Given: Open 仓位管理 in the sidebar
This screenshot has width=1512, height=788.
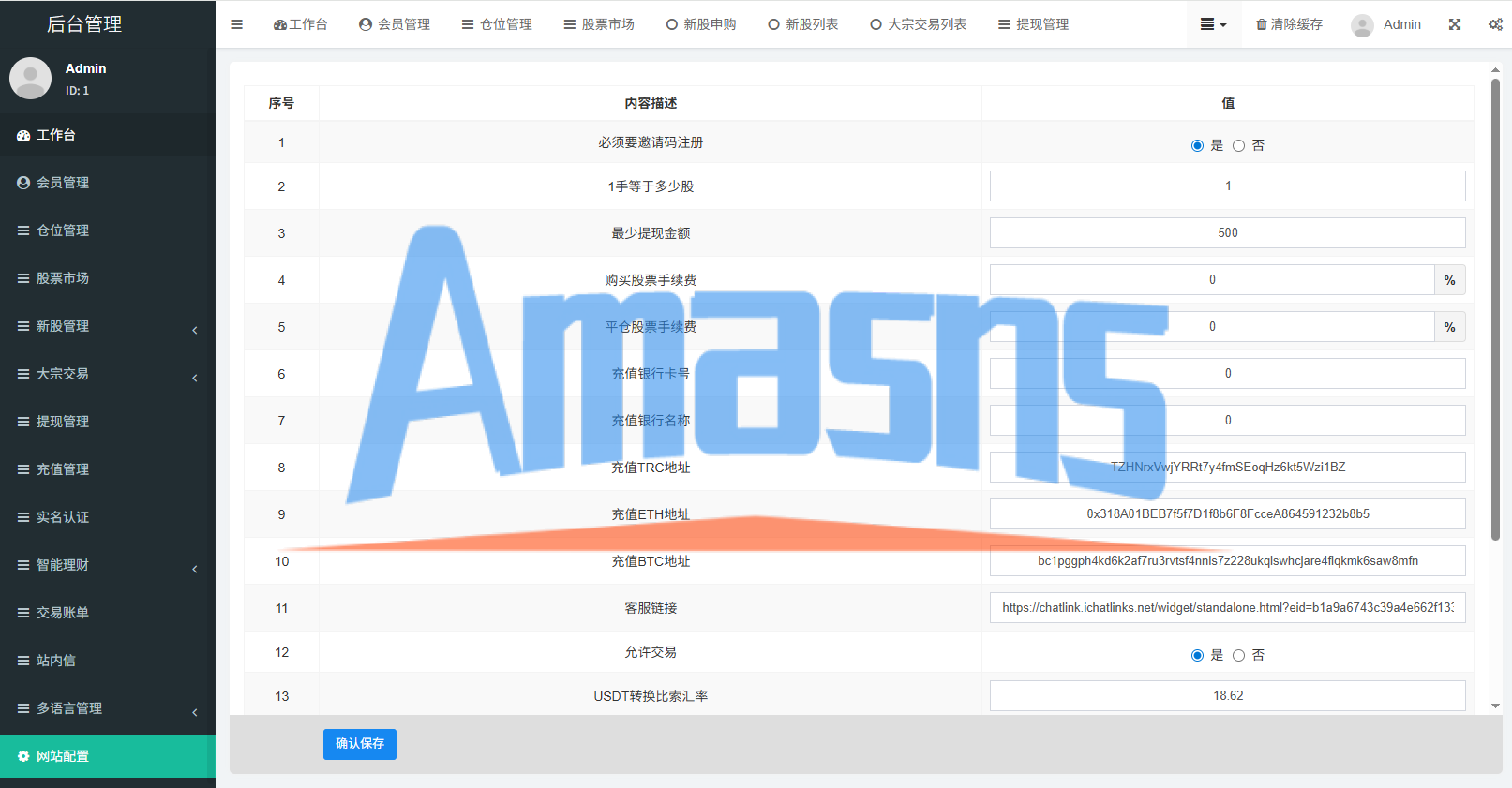Looking at the screenshot, I should tap(108, 230).
